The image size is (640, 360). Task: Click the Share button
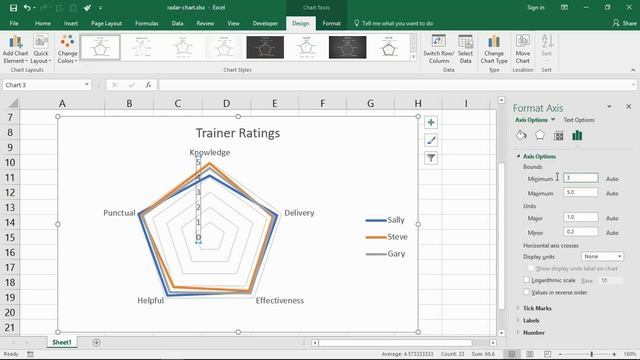(625, 23)
